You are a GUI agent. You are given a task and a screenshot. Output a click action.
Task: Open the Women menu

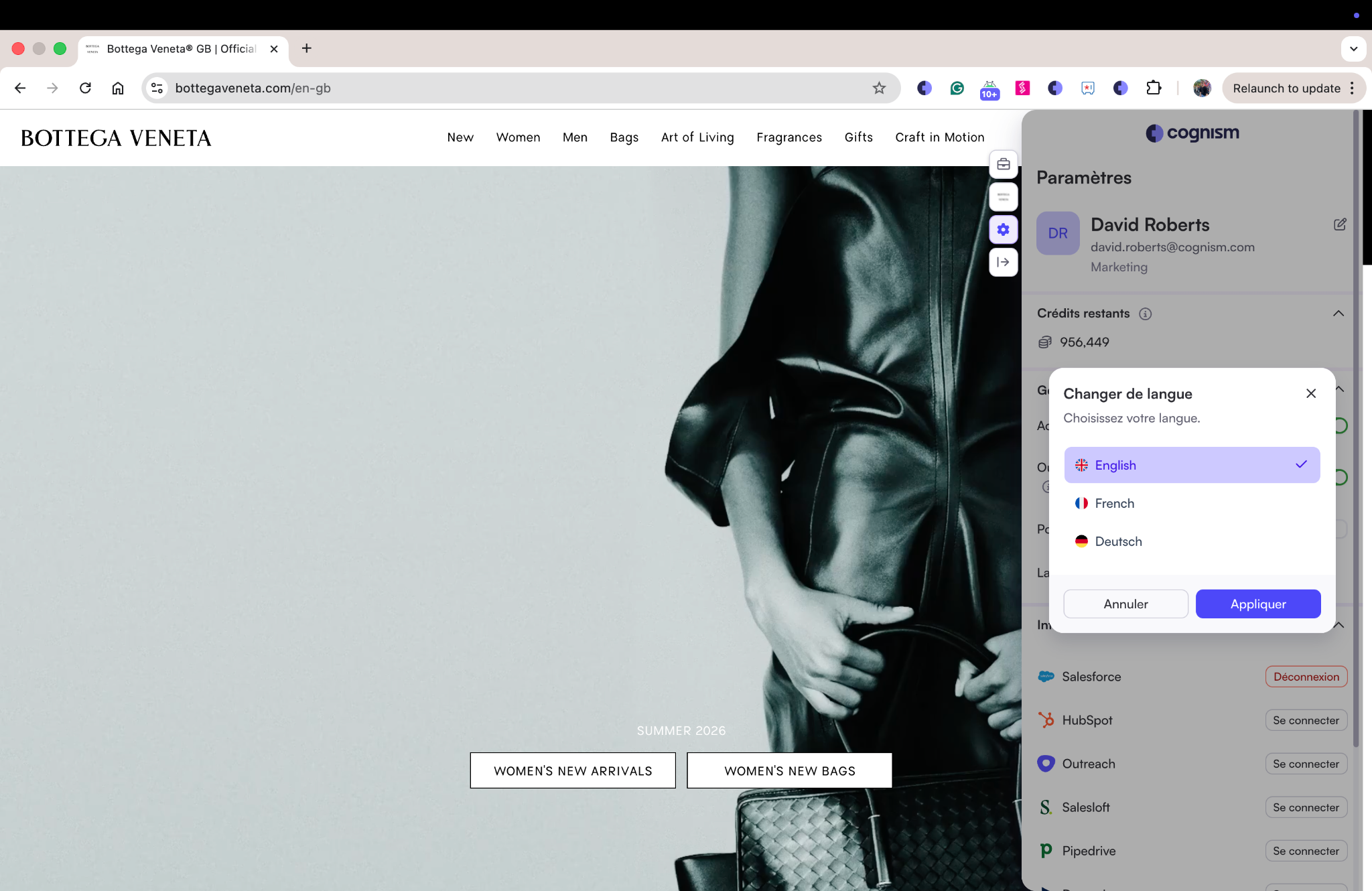pyautogui.click(x=518, y=137)
